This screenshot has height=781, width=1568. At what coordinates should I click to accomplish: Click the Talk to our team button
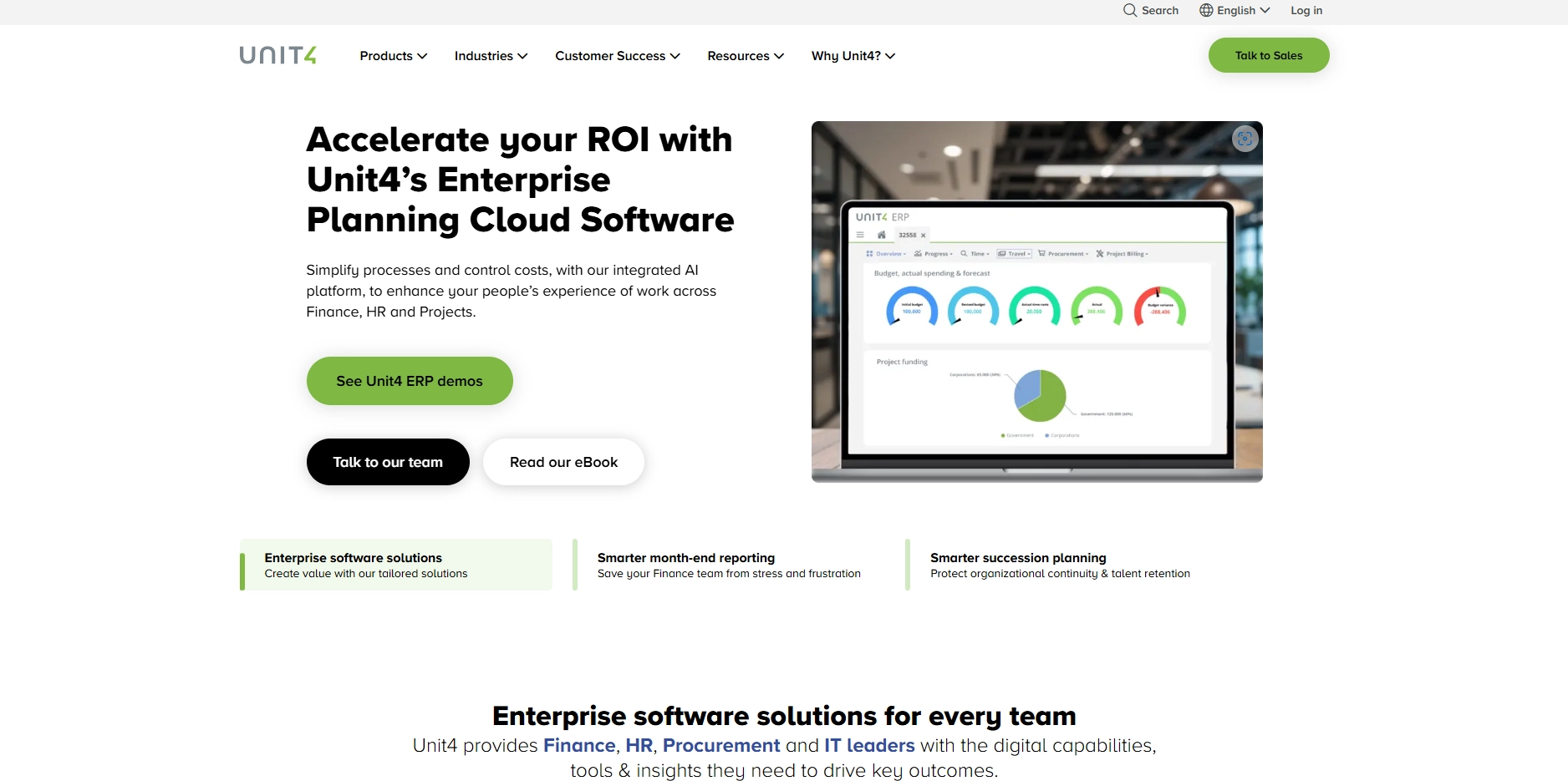(388, 462)
